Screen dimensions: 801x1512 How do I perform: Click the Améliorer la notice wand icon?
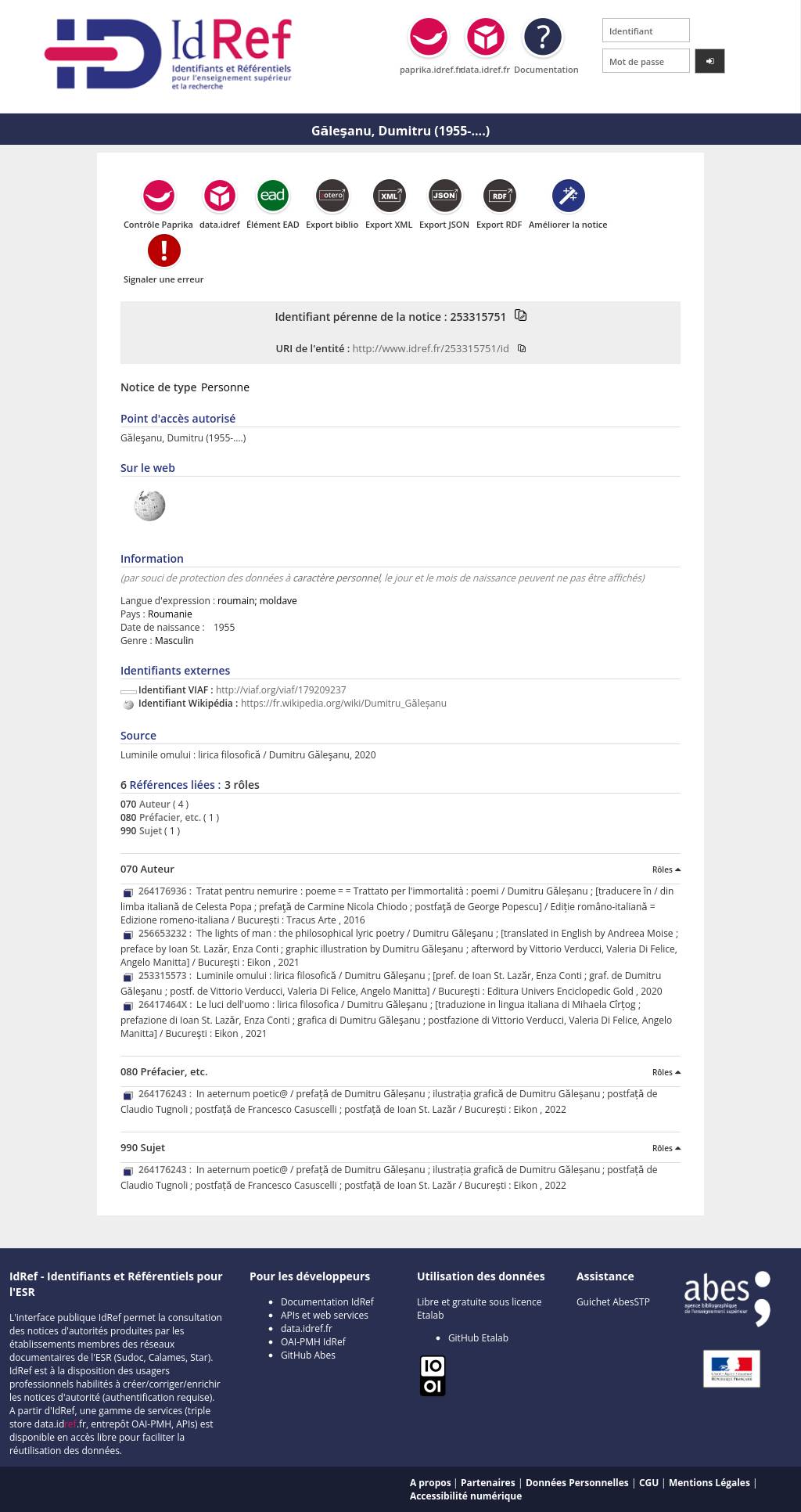click(x=568, y=196)
